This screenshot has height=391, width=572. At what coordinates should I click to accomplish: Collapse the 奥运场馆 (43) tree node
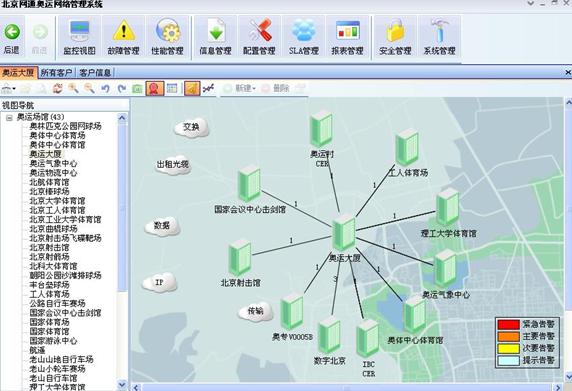point(9,117)
